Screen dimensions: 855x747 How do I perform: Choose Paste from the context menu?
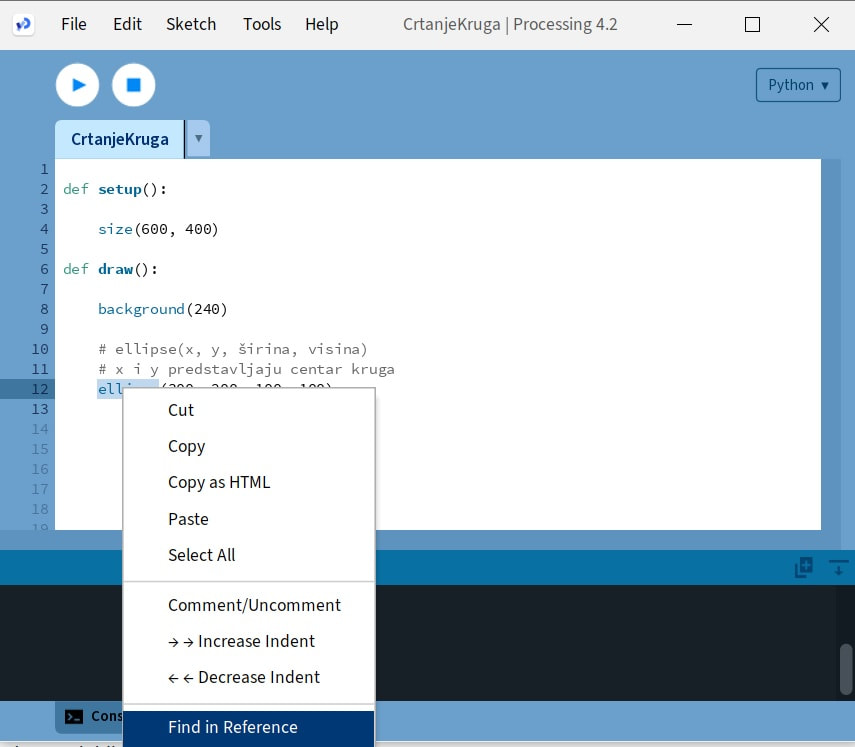click(x=249, y=519)
